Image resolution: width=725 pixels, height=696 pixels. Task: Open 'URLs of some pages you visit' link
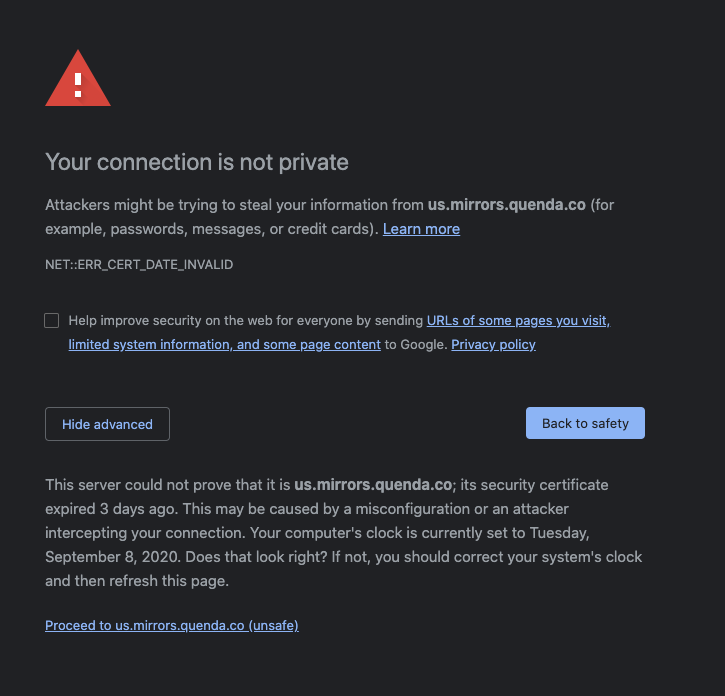518,321
